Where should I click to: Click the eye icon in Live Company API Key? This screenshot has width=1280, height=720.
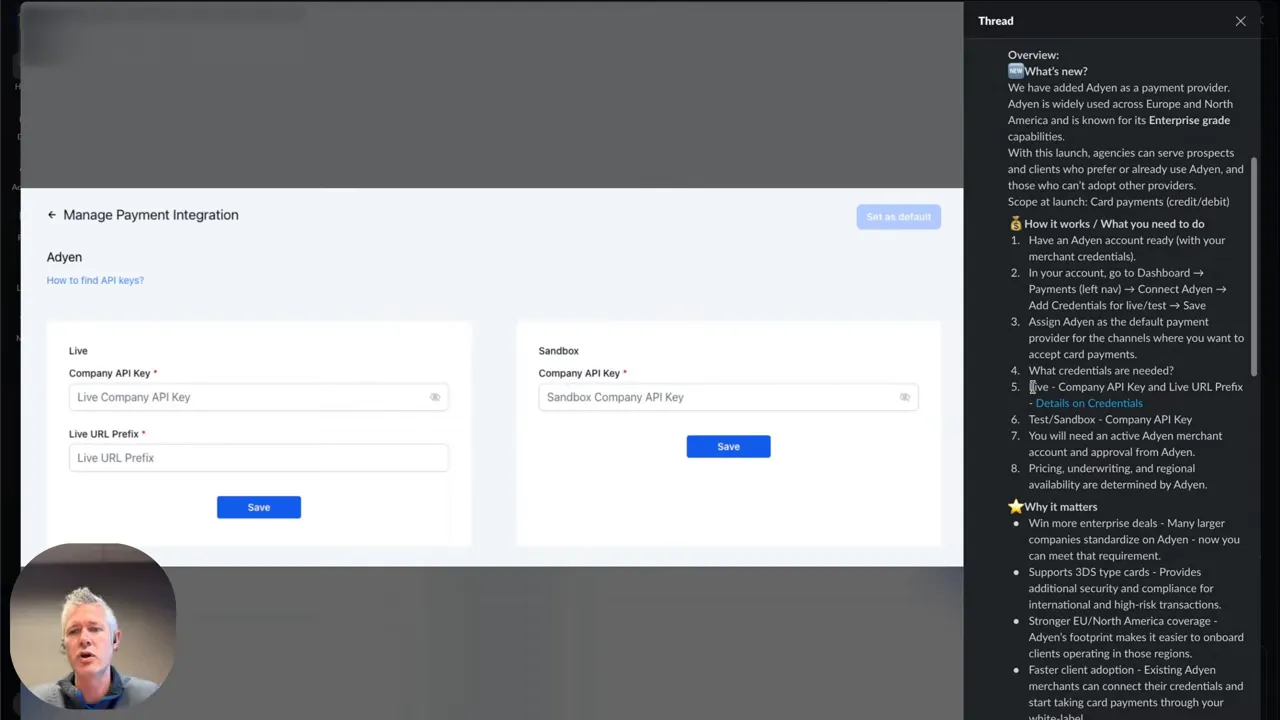pyautogui.click(x=435, y=397)
